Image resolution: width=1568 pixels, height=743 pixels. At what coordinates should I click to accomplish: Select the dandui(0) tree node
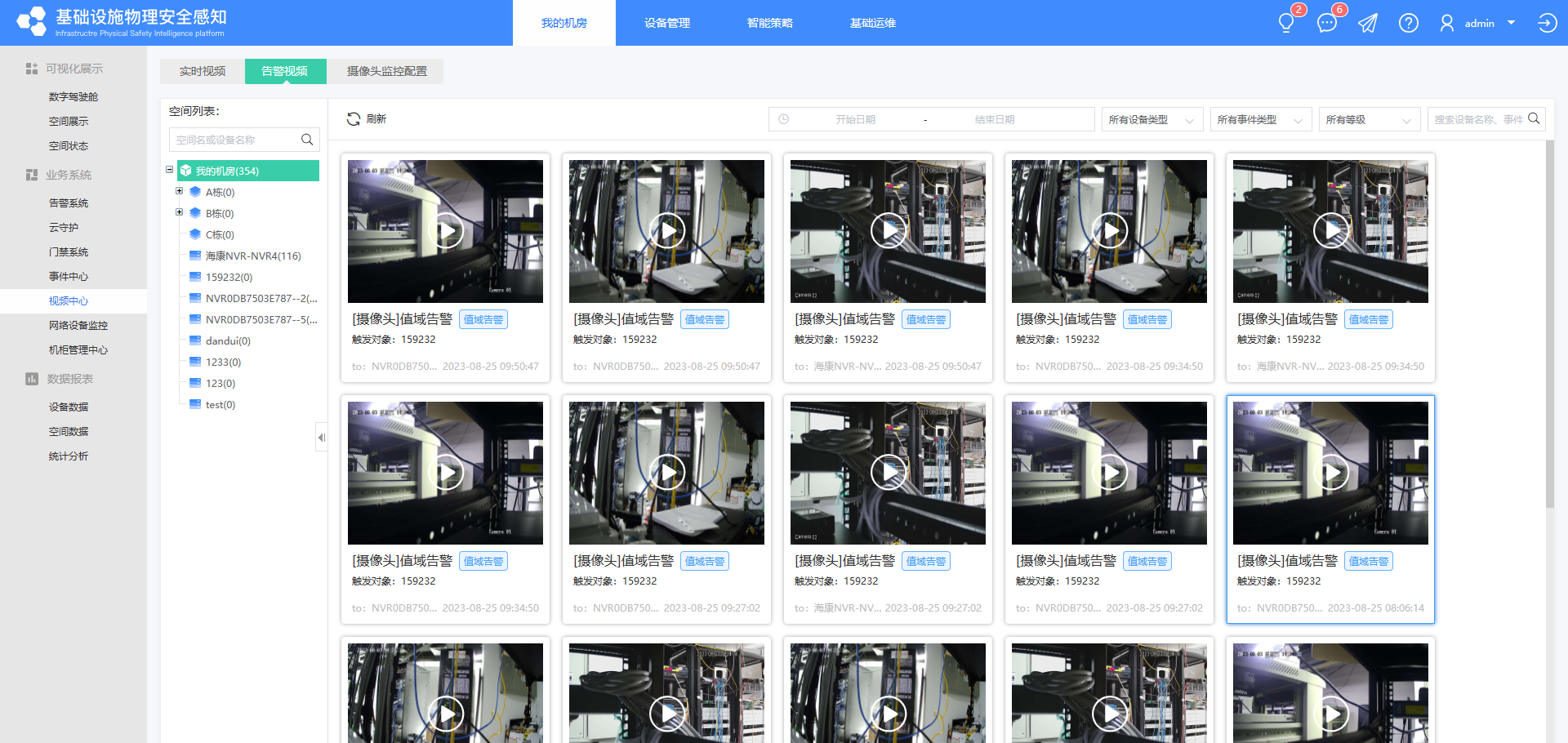pyautogui.click(x=228, y=340)
